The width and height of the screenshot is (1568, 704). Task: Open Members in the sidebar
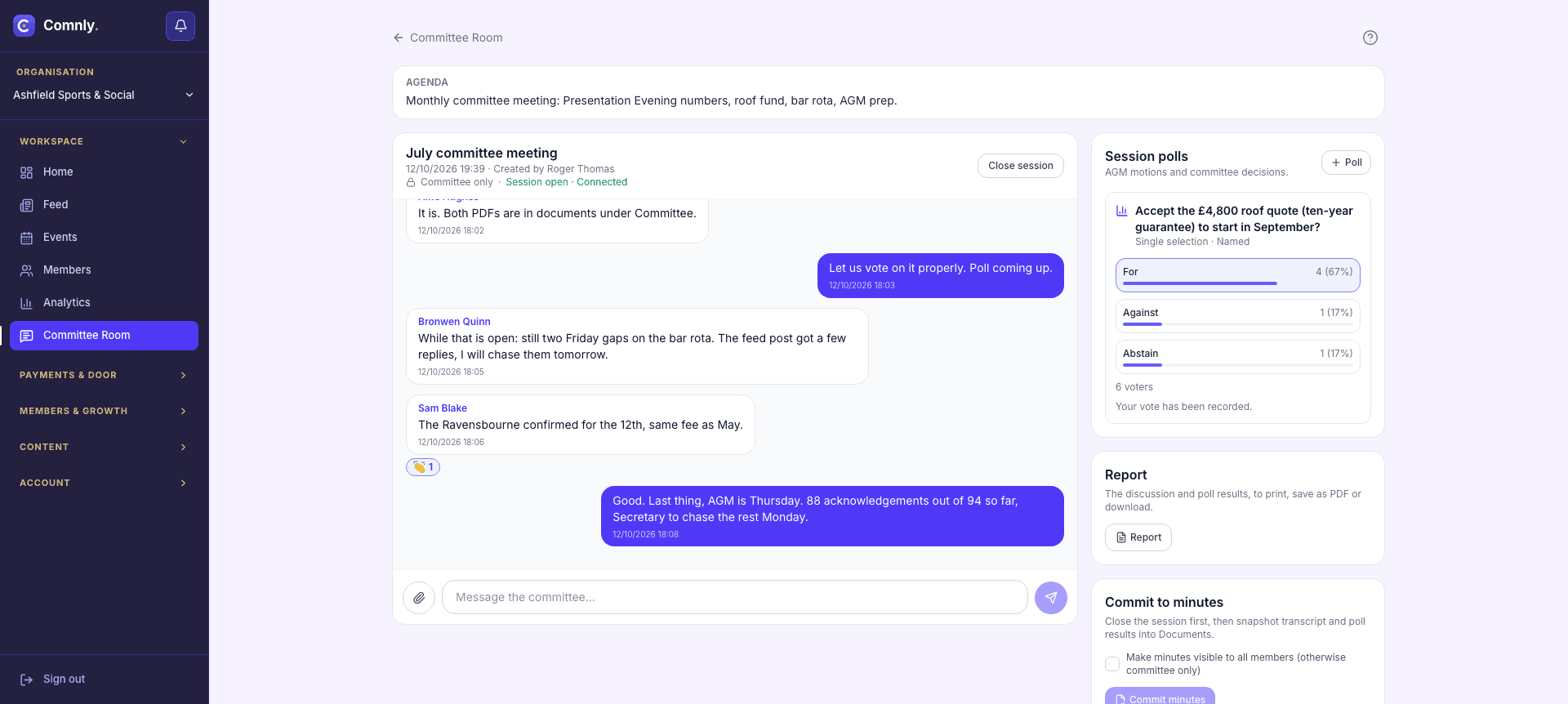point(105,270)
